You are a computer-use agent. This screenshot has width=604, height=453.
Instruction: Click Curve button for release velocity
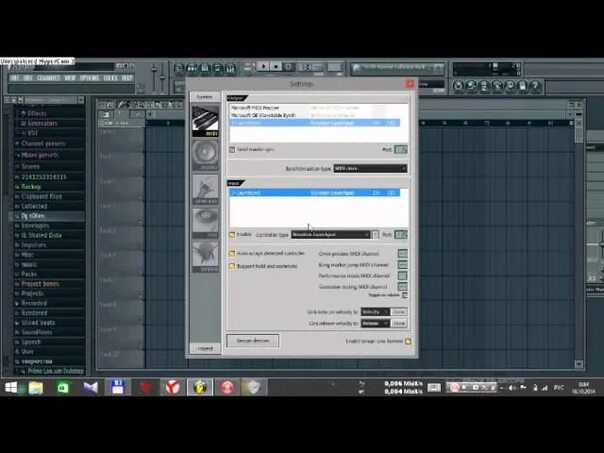(399, 323)
